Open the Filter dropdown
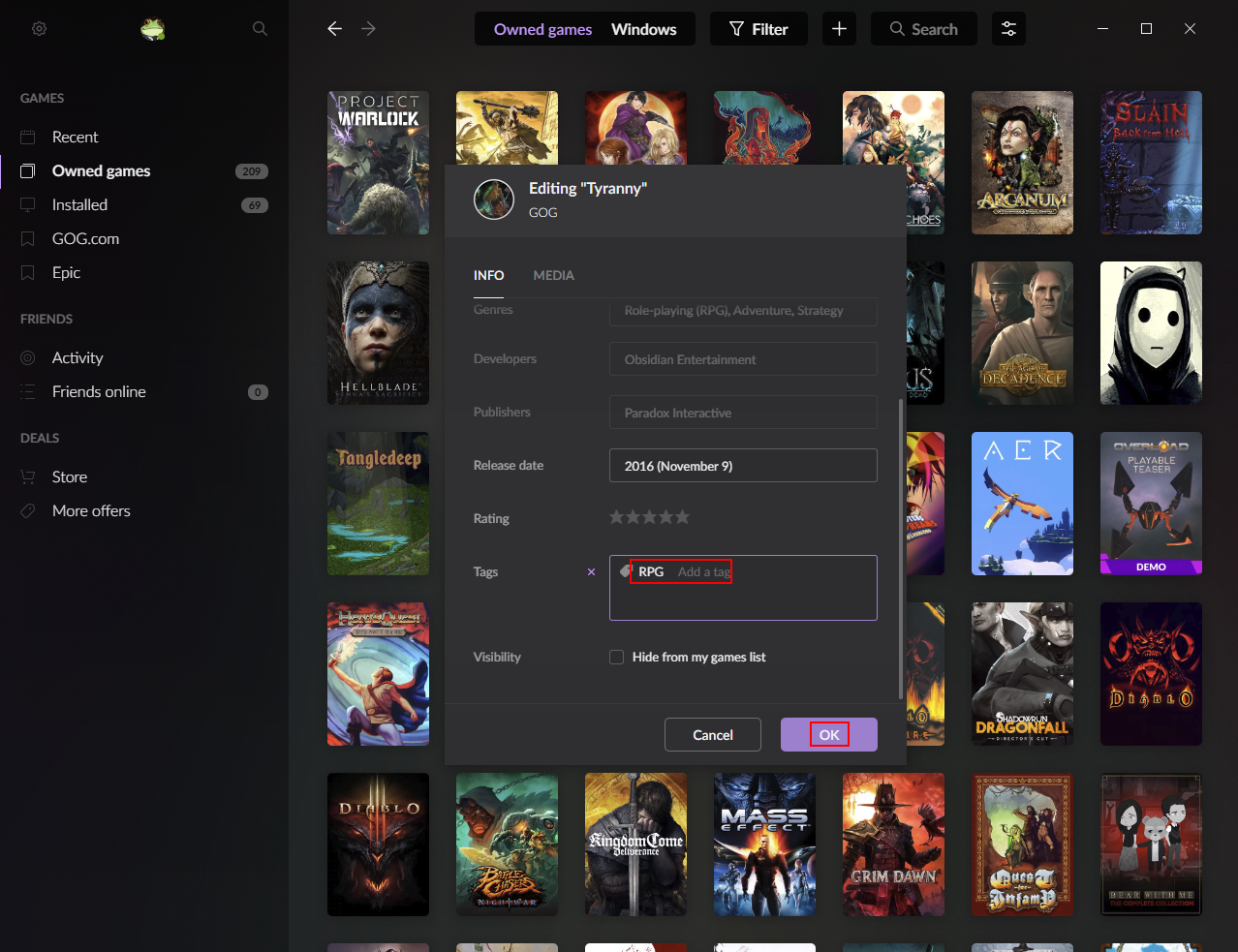1238x952 pixels. (x=758, y=29)
